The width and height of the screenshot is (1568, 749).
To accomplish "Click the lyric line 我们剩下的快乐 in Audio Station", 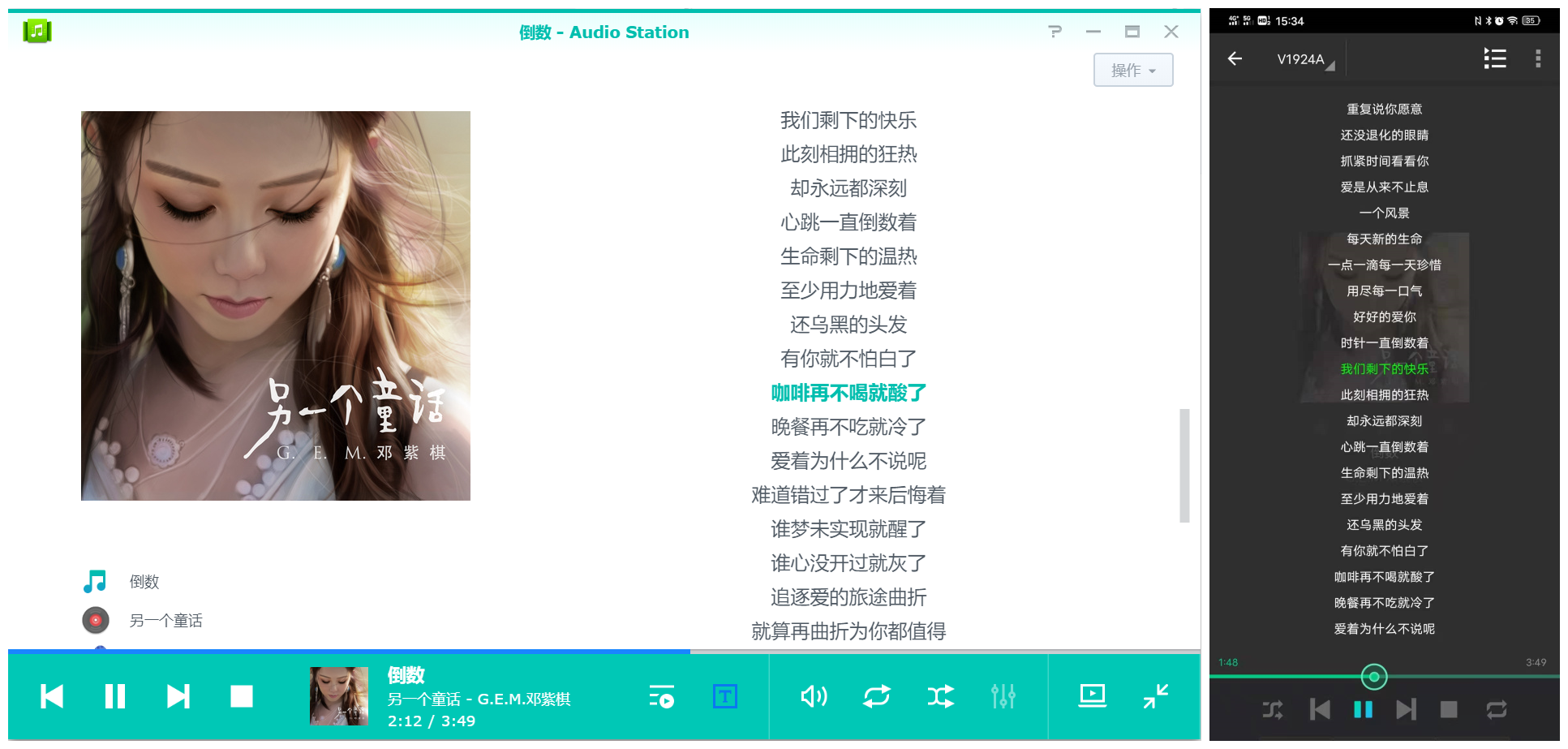I will pos(848,120).
